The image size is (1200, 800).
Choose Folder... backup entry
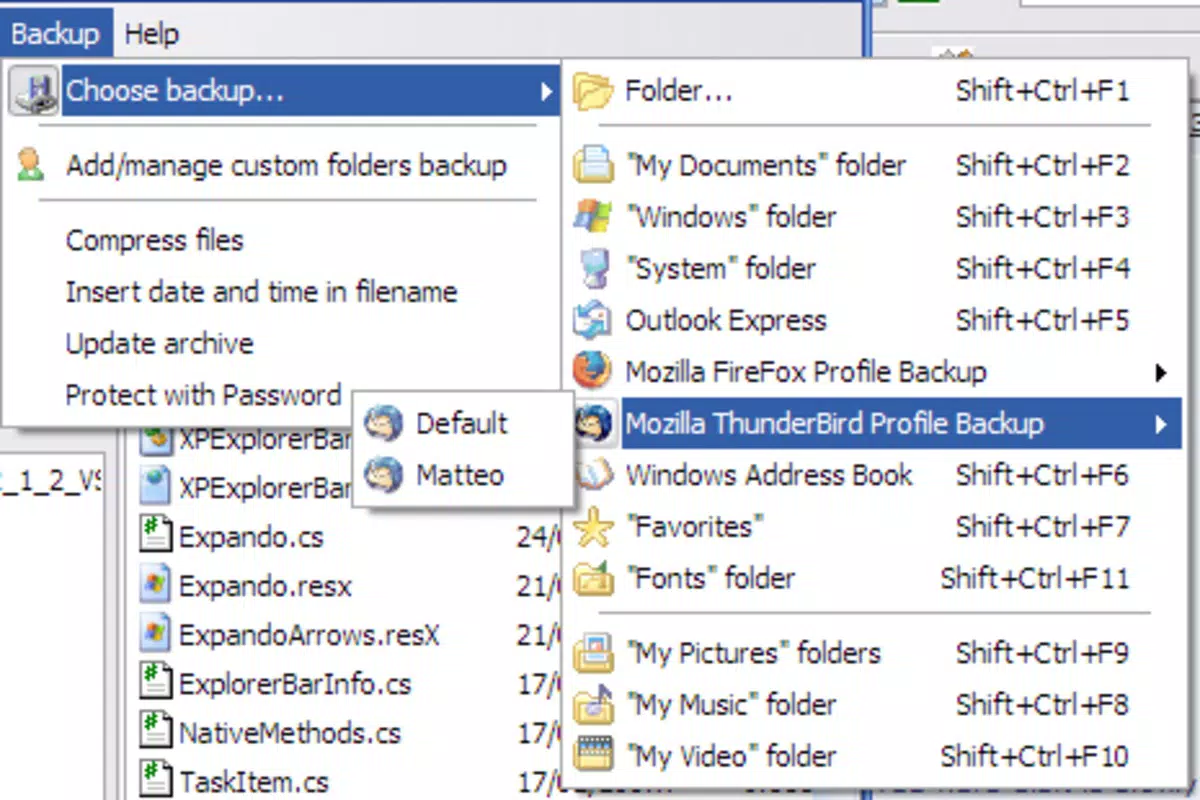point(678,91)
